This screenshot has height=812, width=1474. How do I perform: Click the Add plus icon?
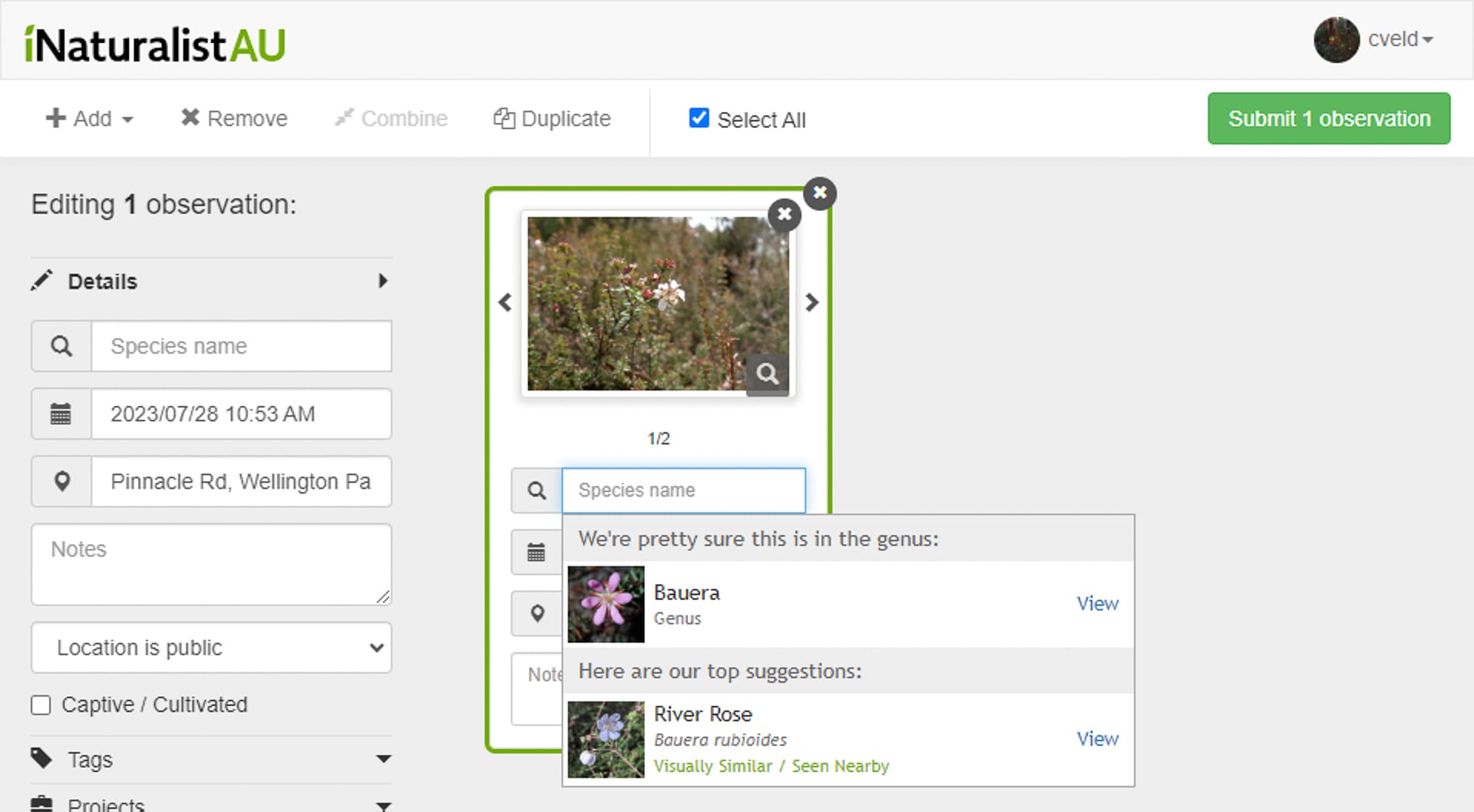pyautogui.click(x=55, y=117)
